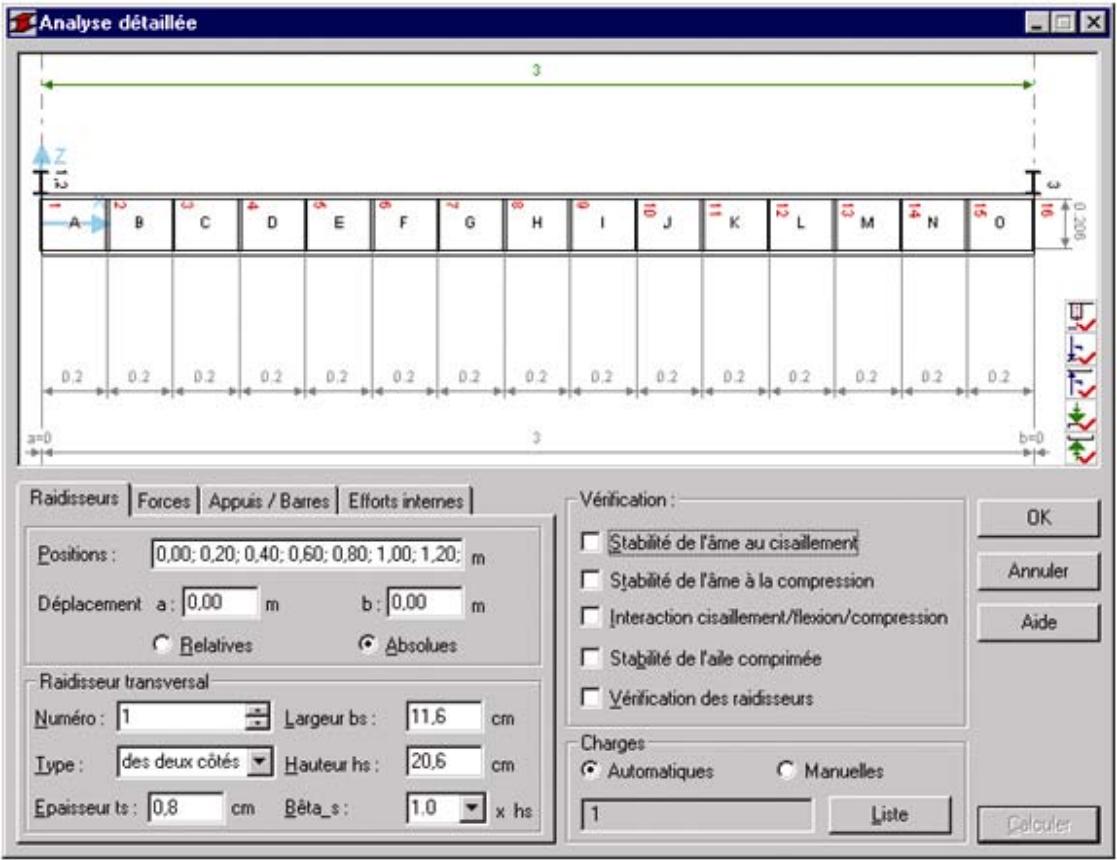Click the Largeur bs field showing 11,6
The width and height of the screenshot is (1117, 860).
click(x=444, y=717)
